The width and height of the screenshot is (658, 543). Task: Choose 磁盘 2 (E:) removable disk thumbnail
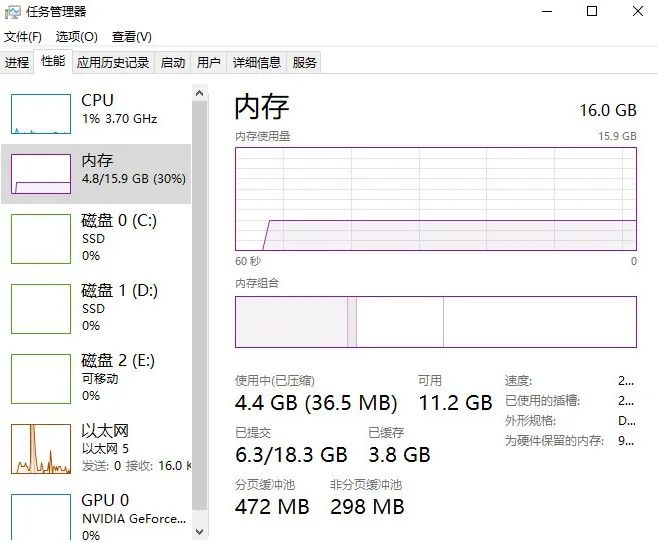coord(41,378)
